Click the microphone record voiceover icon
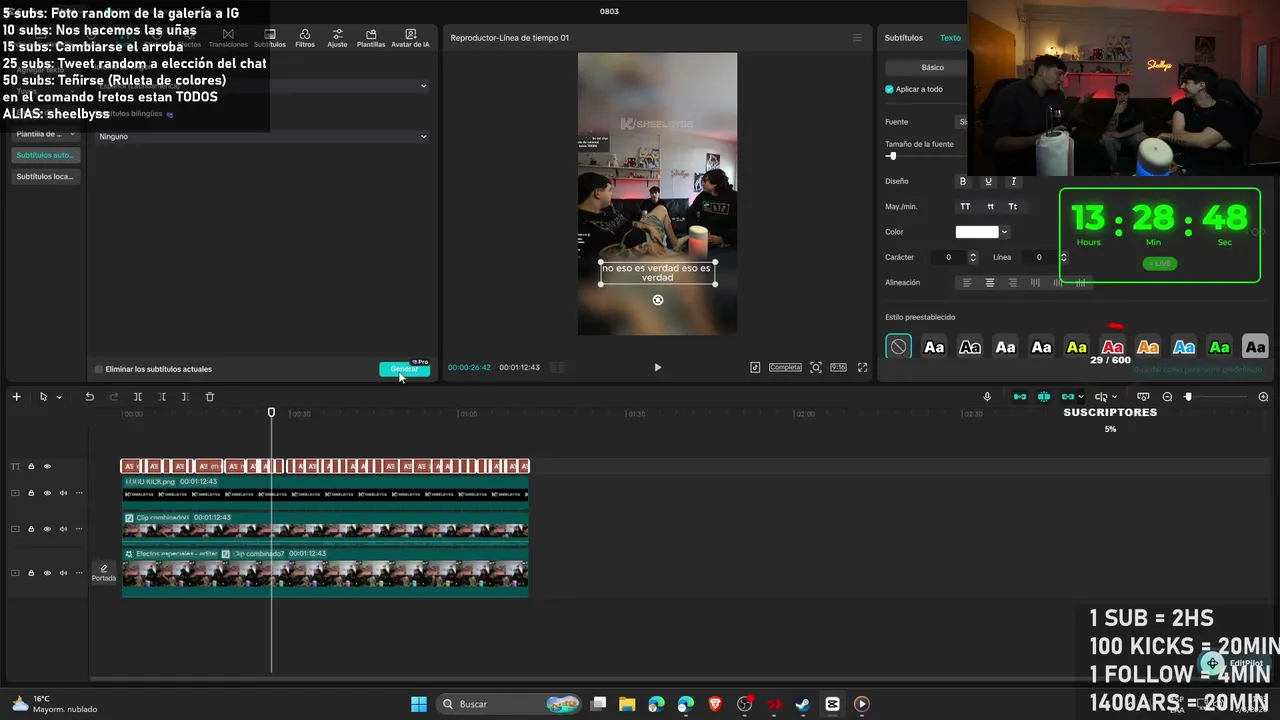 pos(987,397)
